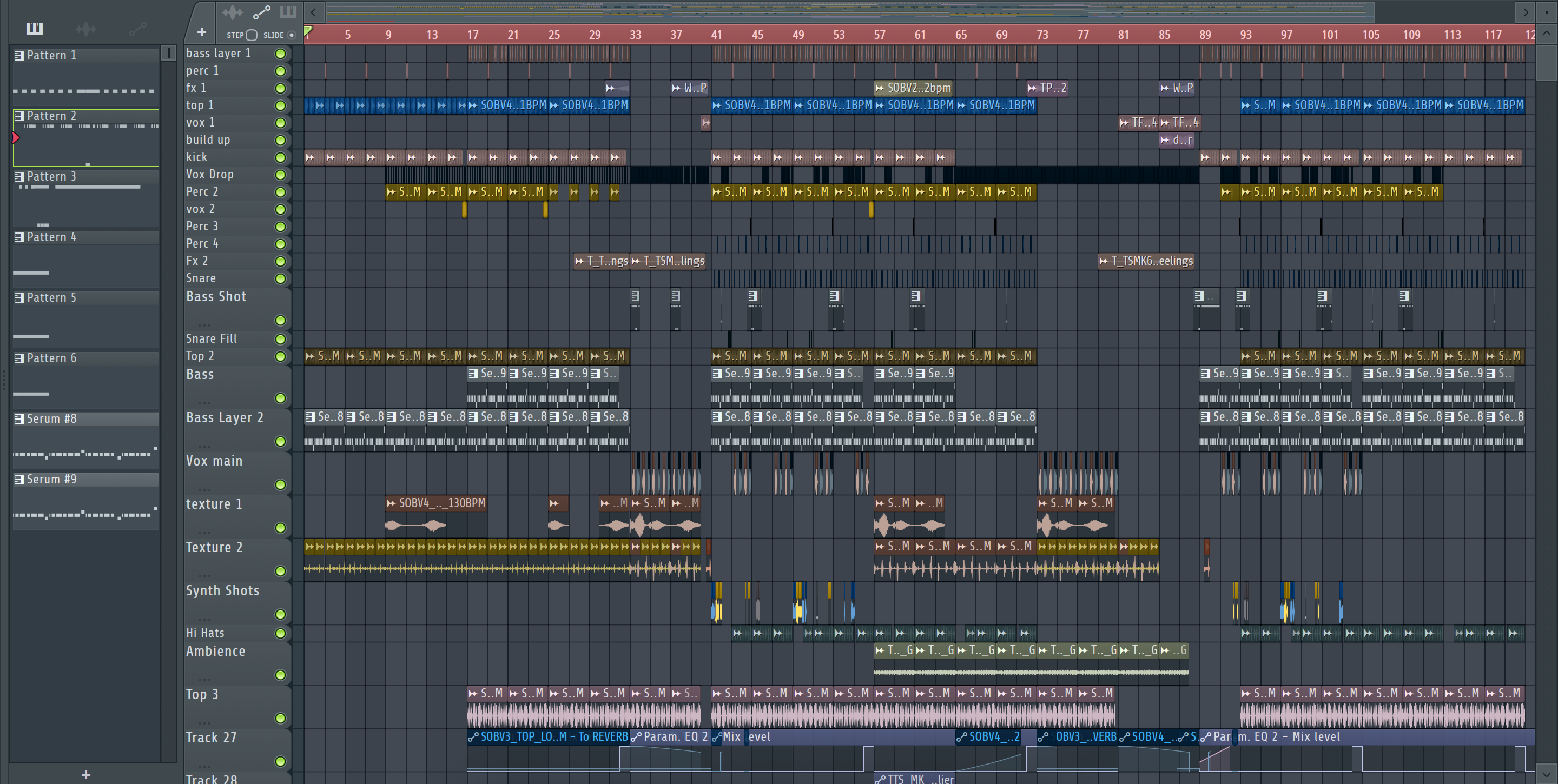Select automation clip focus icon in playlist toolbar
The image size is (1558, 784).
(261, 12)
